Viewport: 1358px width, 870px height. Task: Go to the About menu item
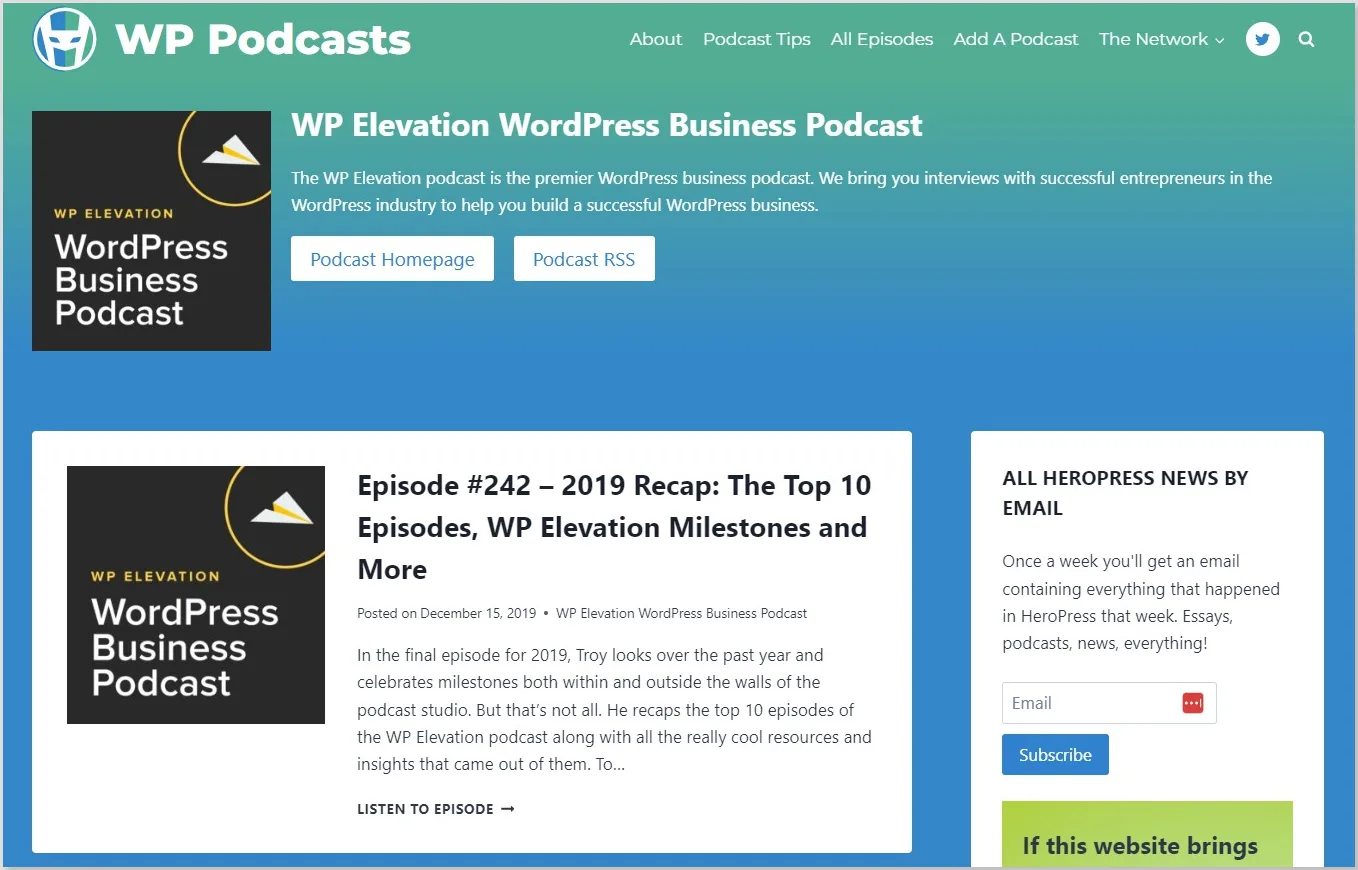656,39
